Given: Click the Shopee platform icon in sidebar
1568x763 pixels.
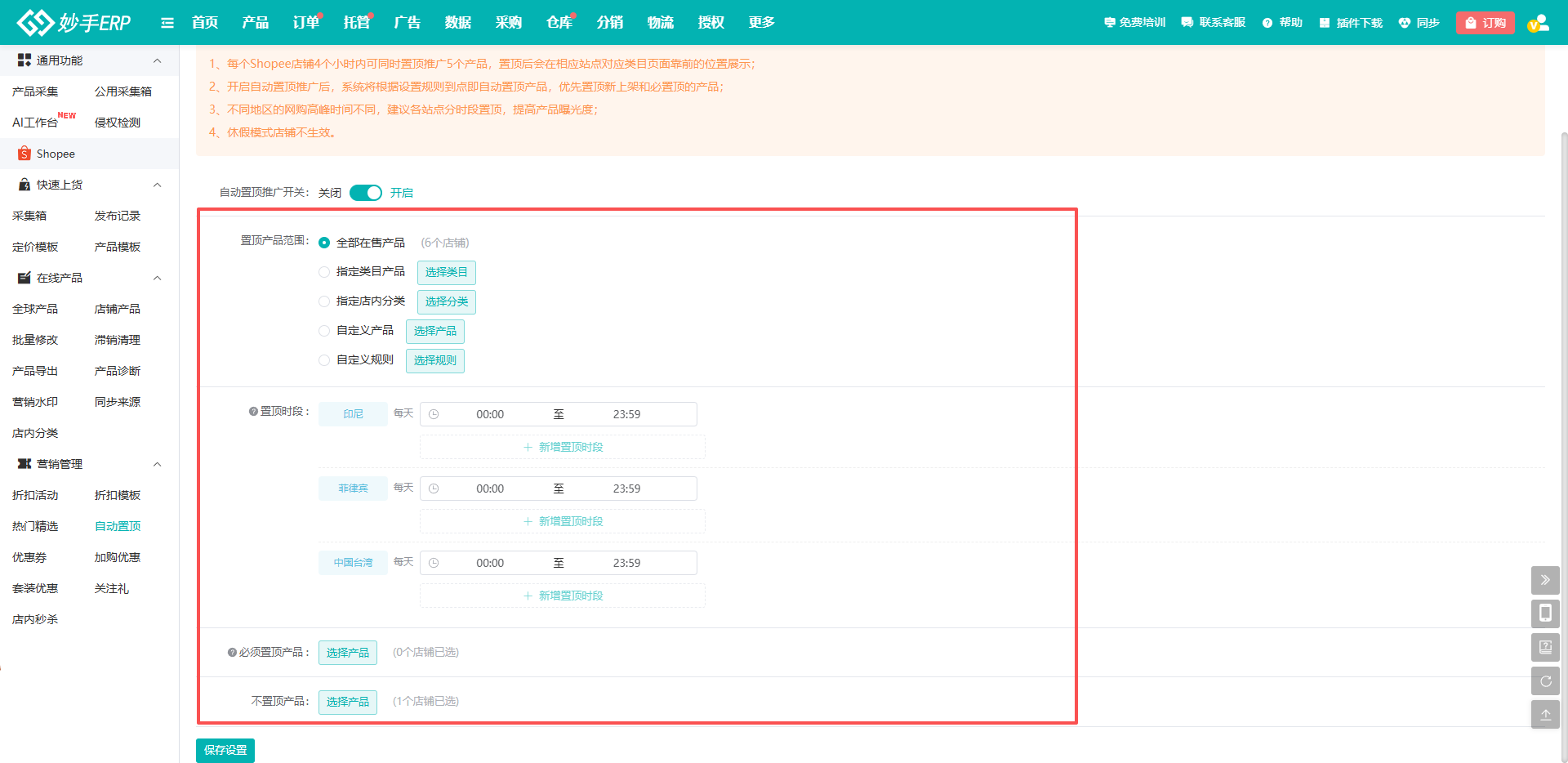Looking at the screenshot, I should [24, 154].
